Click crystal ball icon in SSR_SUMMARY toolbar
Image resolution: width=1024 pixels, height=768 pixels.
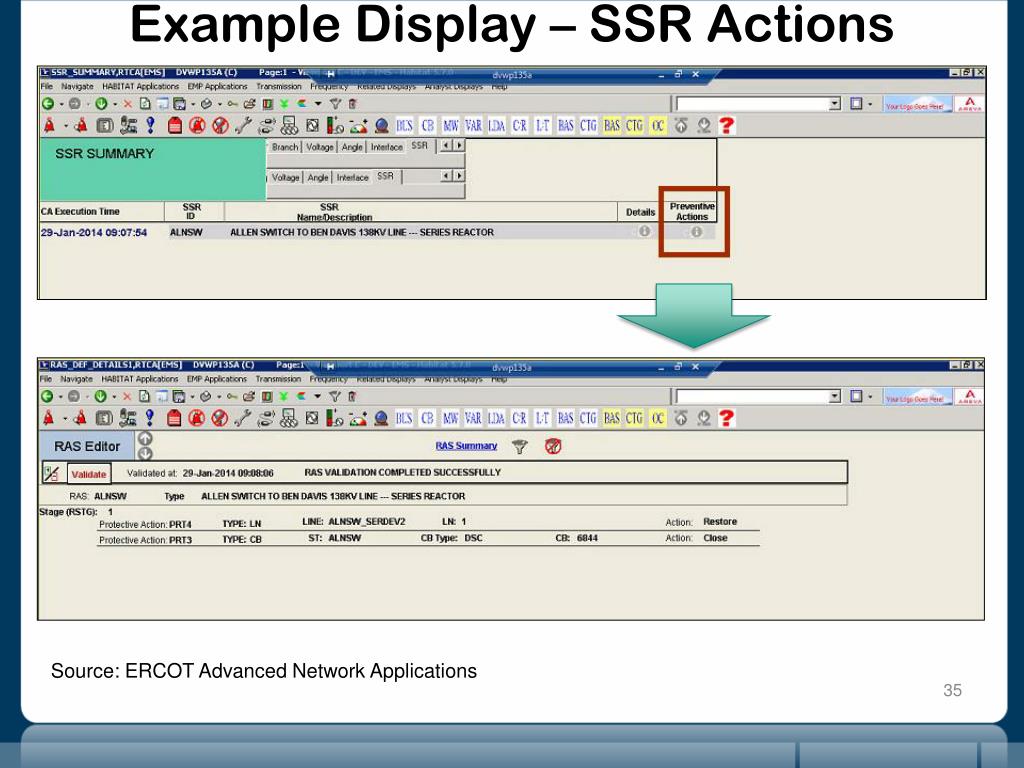click(381, 125)
